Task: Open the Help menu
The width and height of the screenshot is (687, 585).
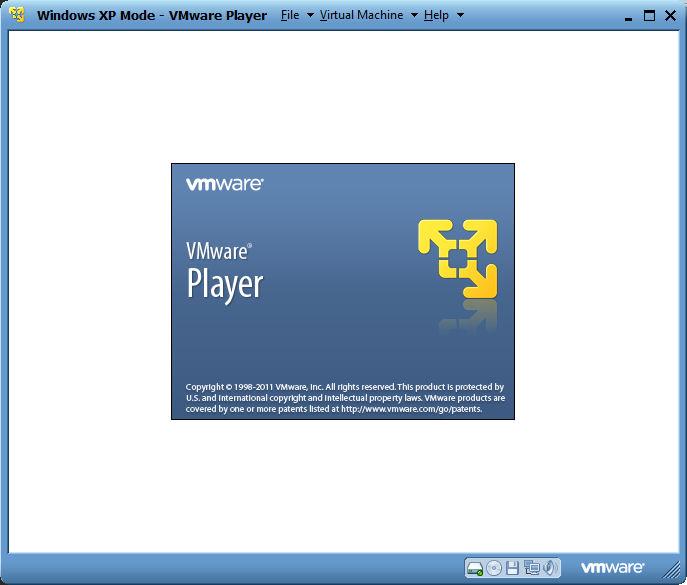Action: pos(436,16)
